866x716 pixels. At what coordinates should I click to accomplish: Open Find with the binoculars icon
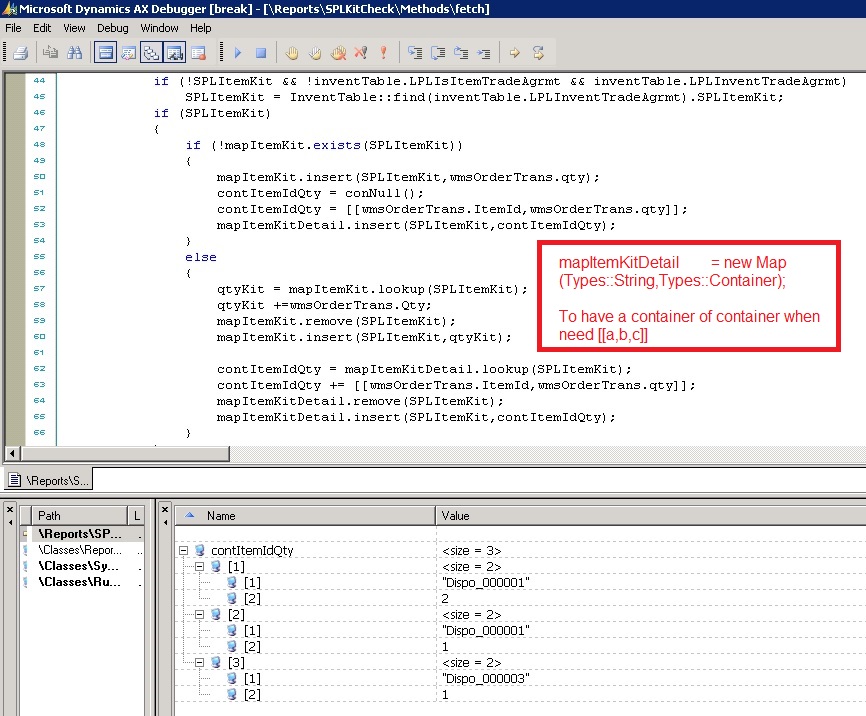(x=75, y=52)
